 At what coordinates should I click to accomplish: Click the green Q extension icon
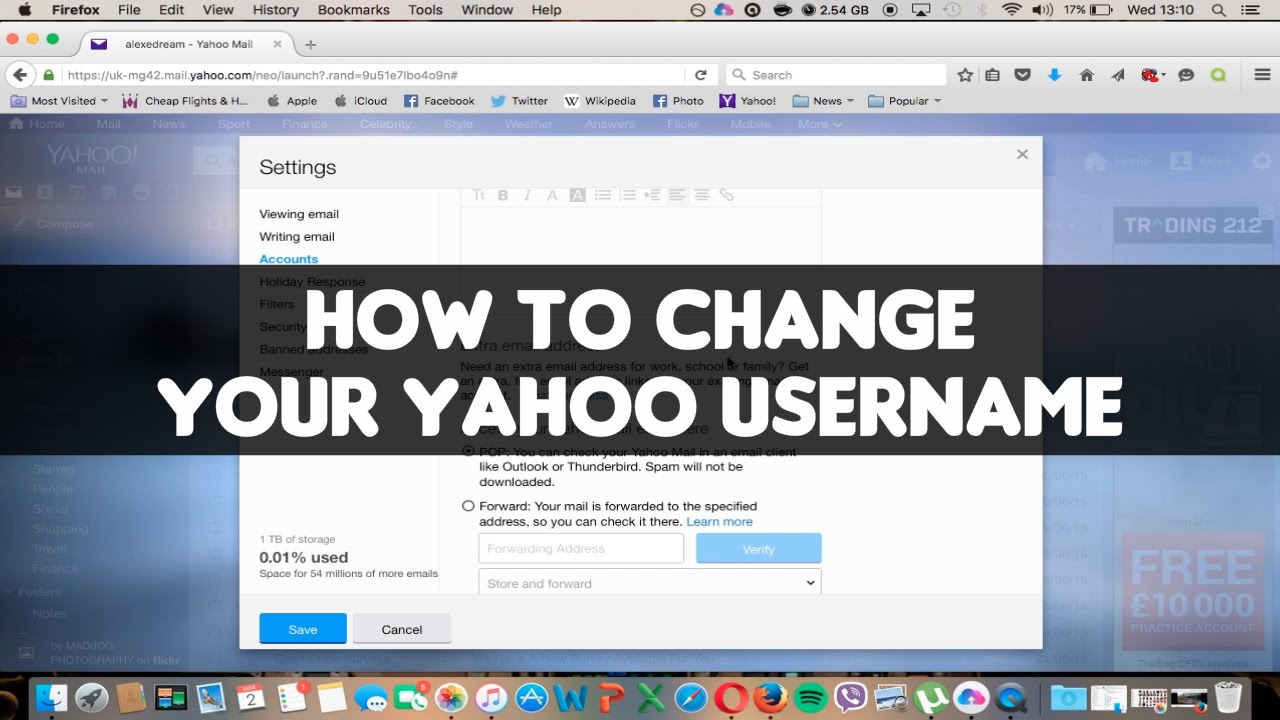coord(1218,75)
